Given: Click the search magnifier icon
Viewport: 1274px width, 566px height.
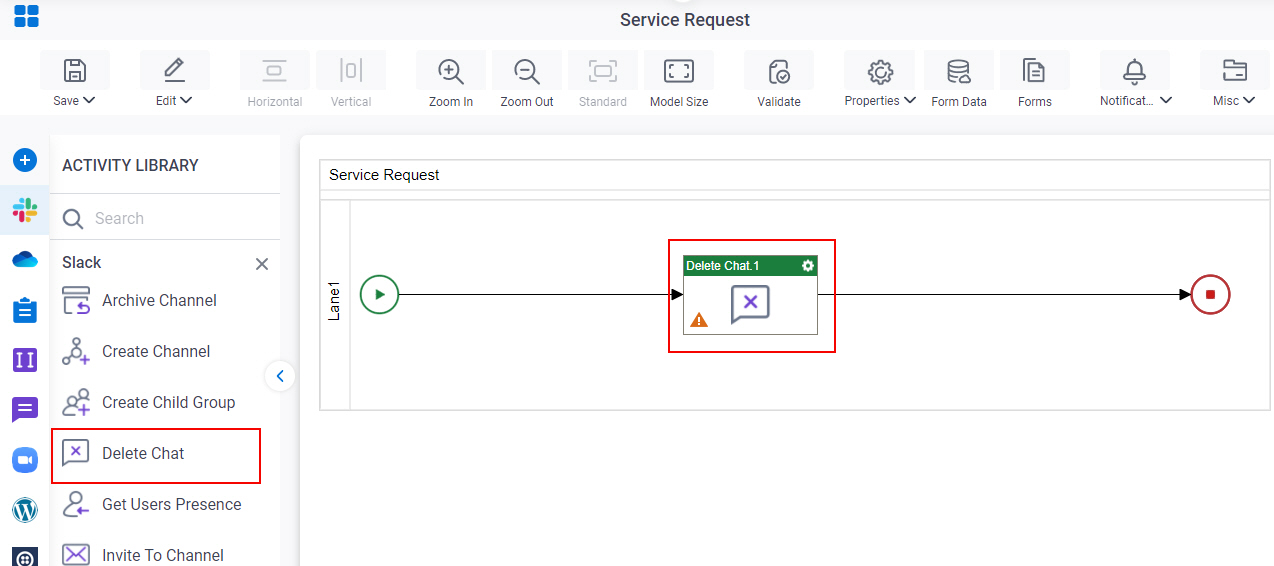Looking at the screenshot, I should [73, 219].
